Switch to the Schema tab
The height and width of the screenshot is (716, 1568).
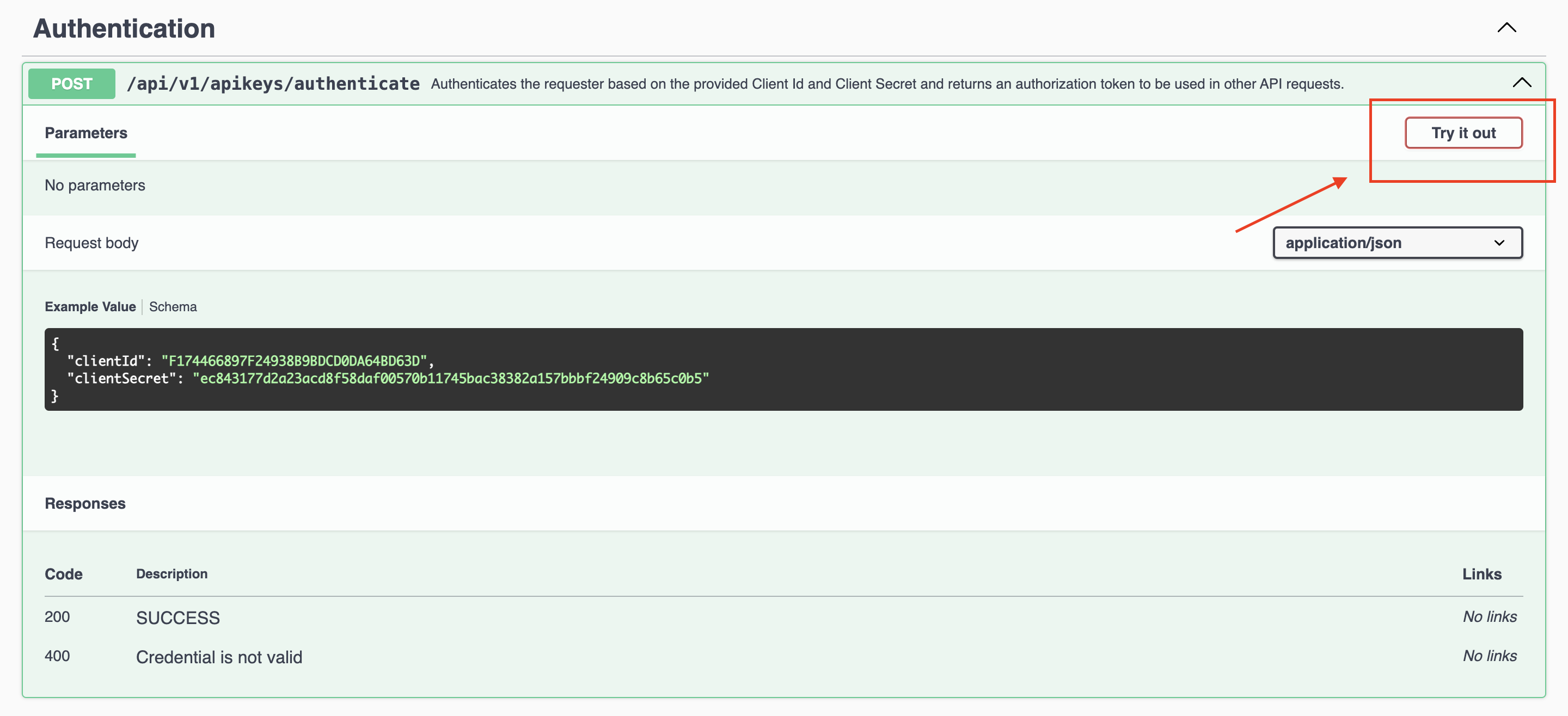point(173,307)
